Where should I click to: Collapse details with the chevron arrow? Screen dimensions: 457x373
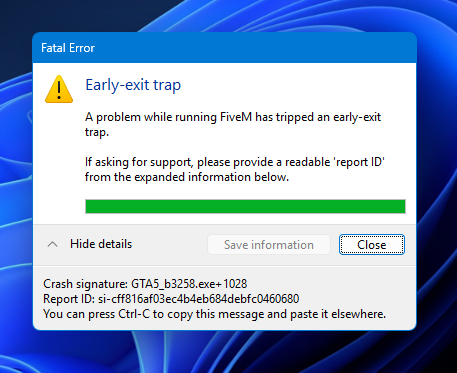[52, 244]
